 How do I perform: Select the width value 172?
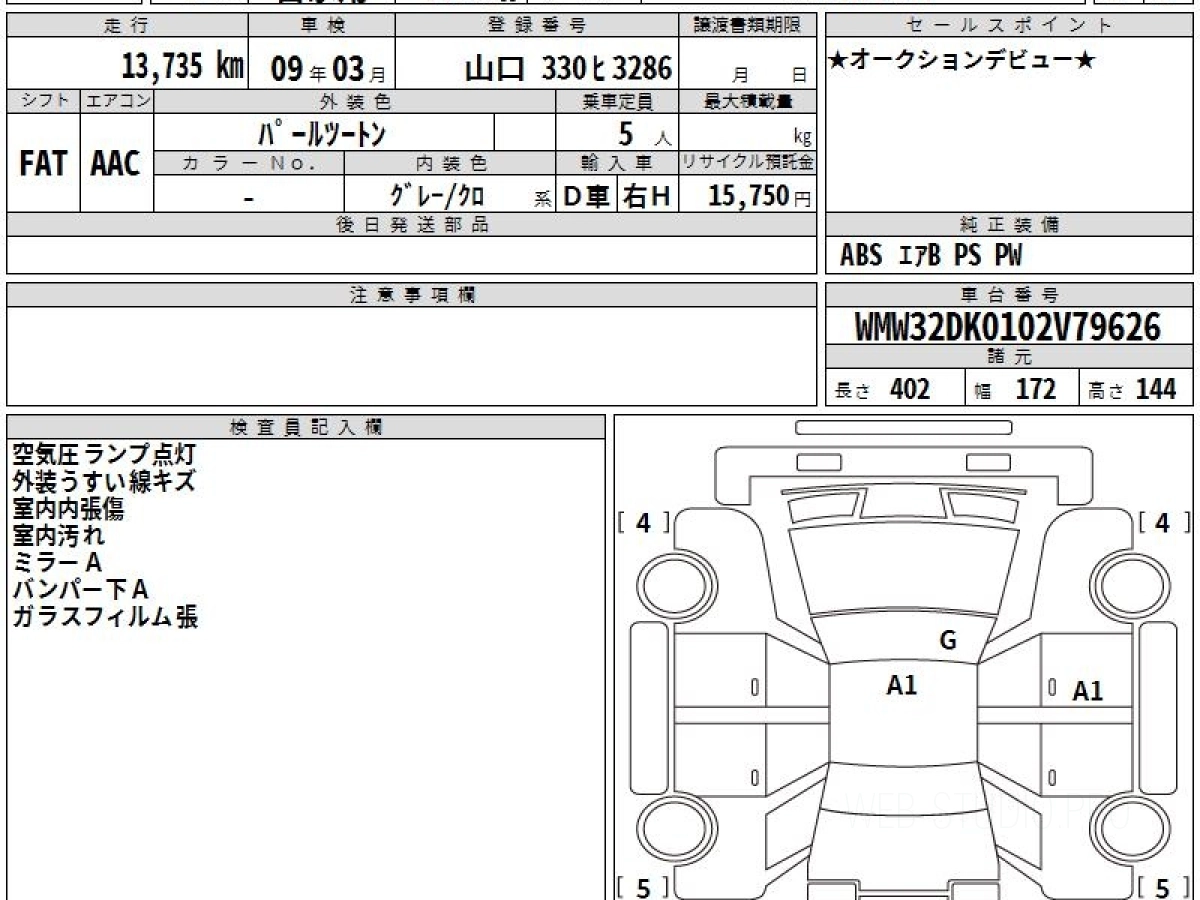click(1035, 389)
